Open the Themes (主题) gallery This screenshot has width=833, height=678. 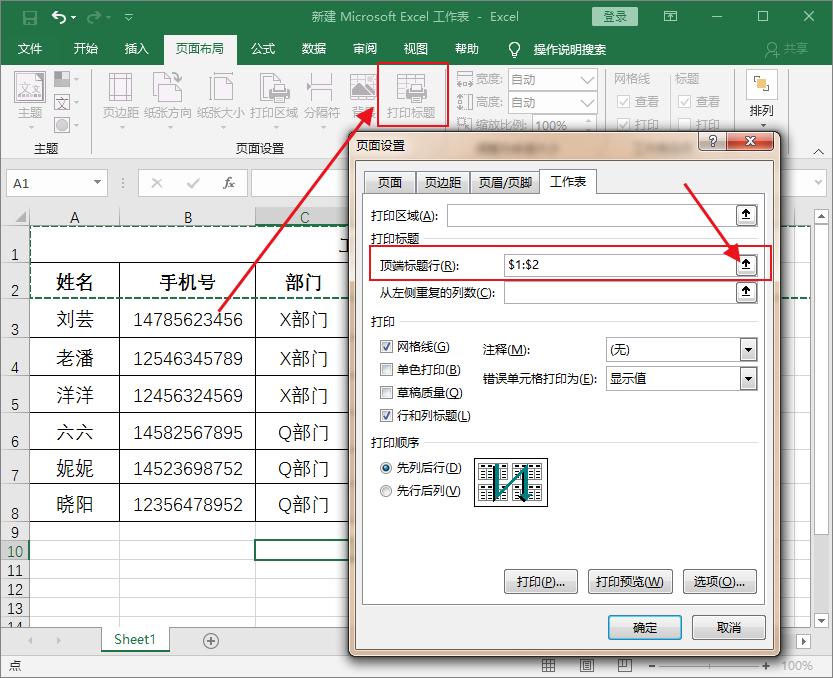tap(28, 85)
